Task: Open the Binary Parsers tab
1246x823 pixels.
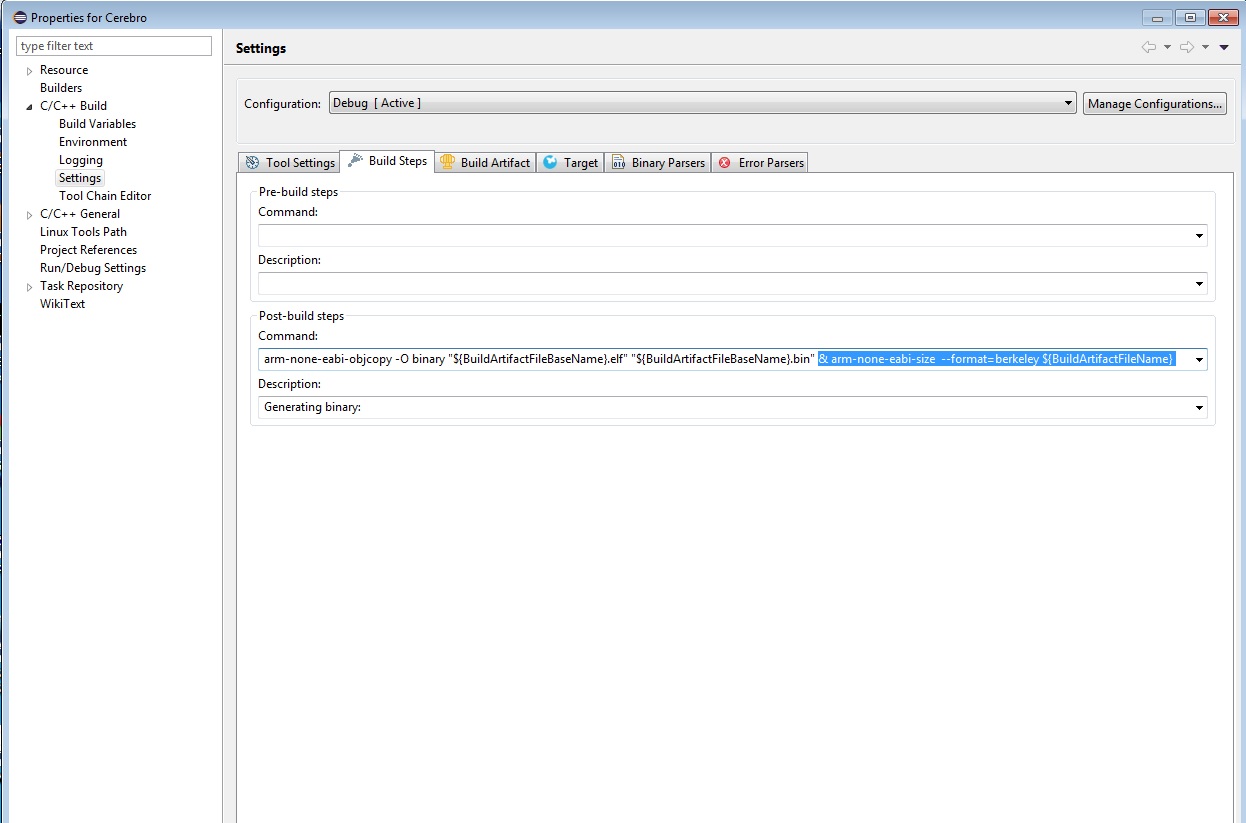Action: tap(657, 163)
